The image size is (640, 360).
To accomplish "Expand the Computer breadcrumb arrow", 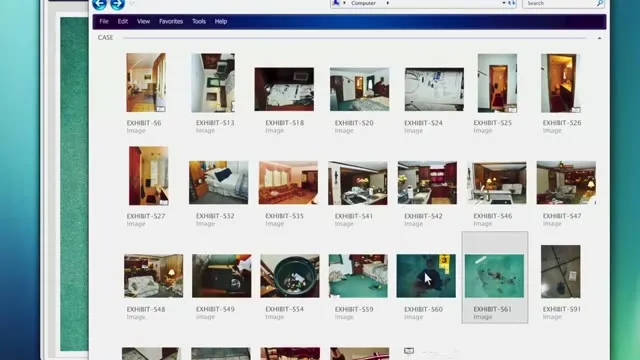I will (387, 3).
